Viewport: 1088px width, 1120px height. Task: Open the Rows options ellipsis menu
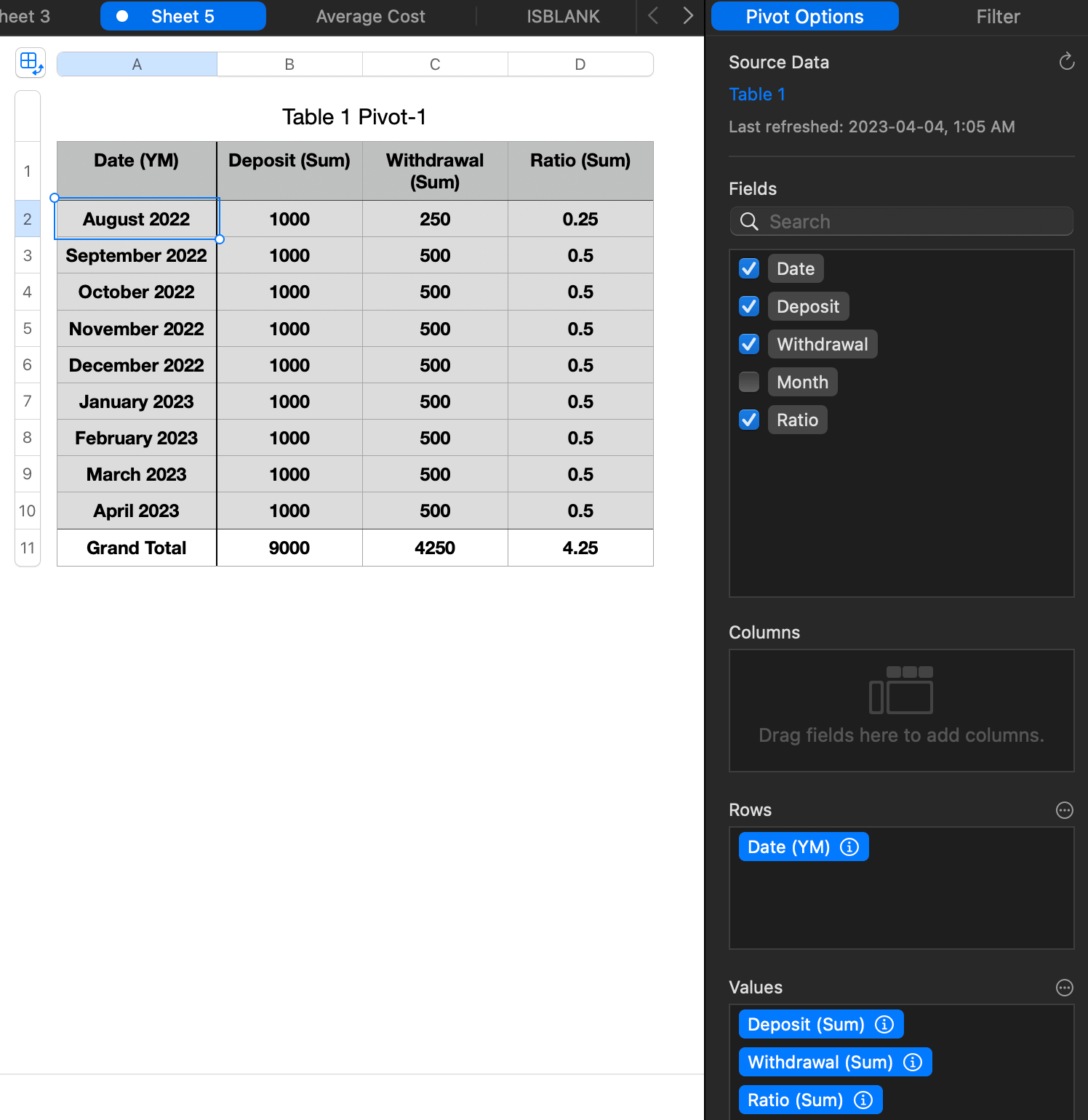(1064, 809)
